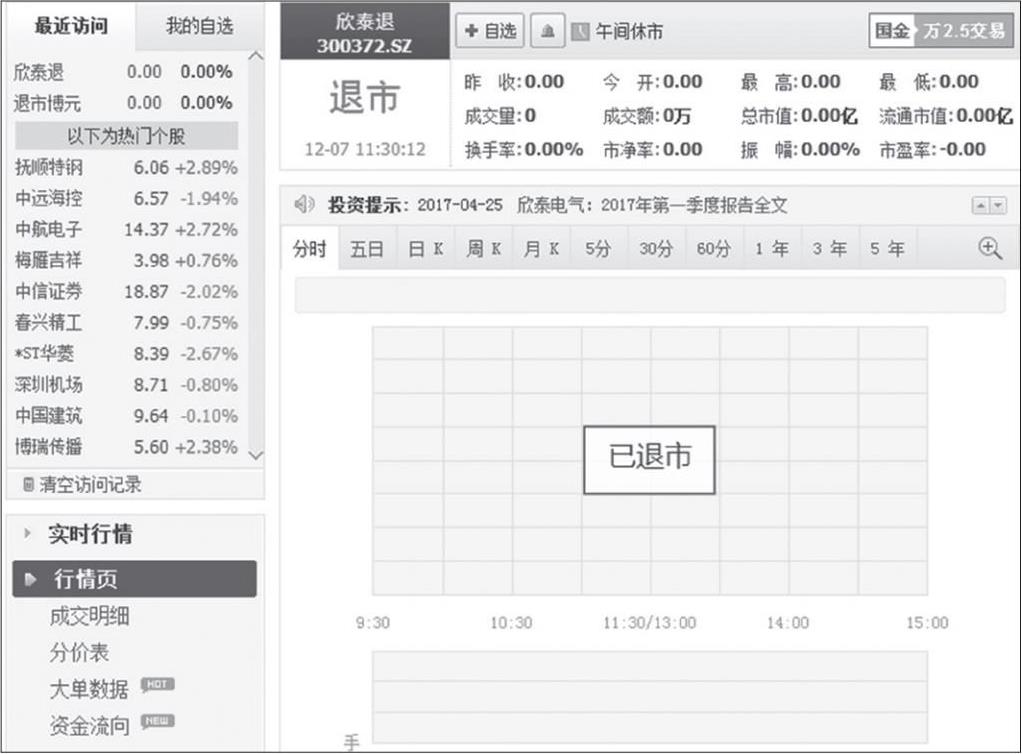The width and height of the screenshot is (1022, 754).
Task: Click the trash icon beside 清空访问记录
Action: coord(28,485)
